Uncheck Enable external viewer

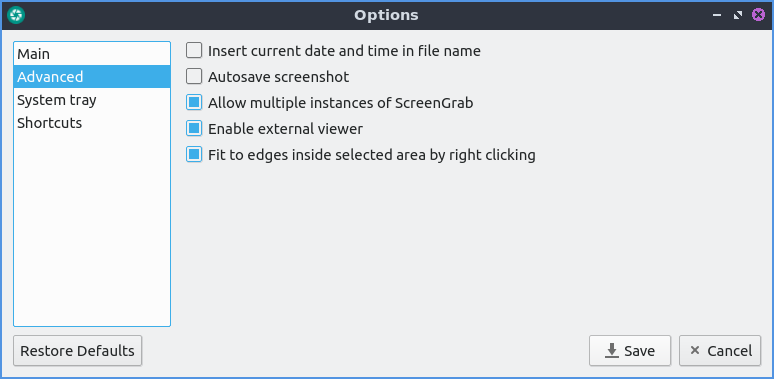(194, 129)
